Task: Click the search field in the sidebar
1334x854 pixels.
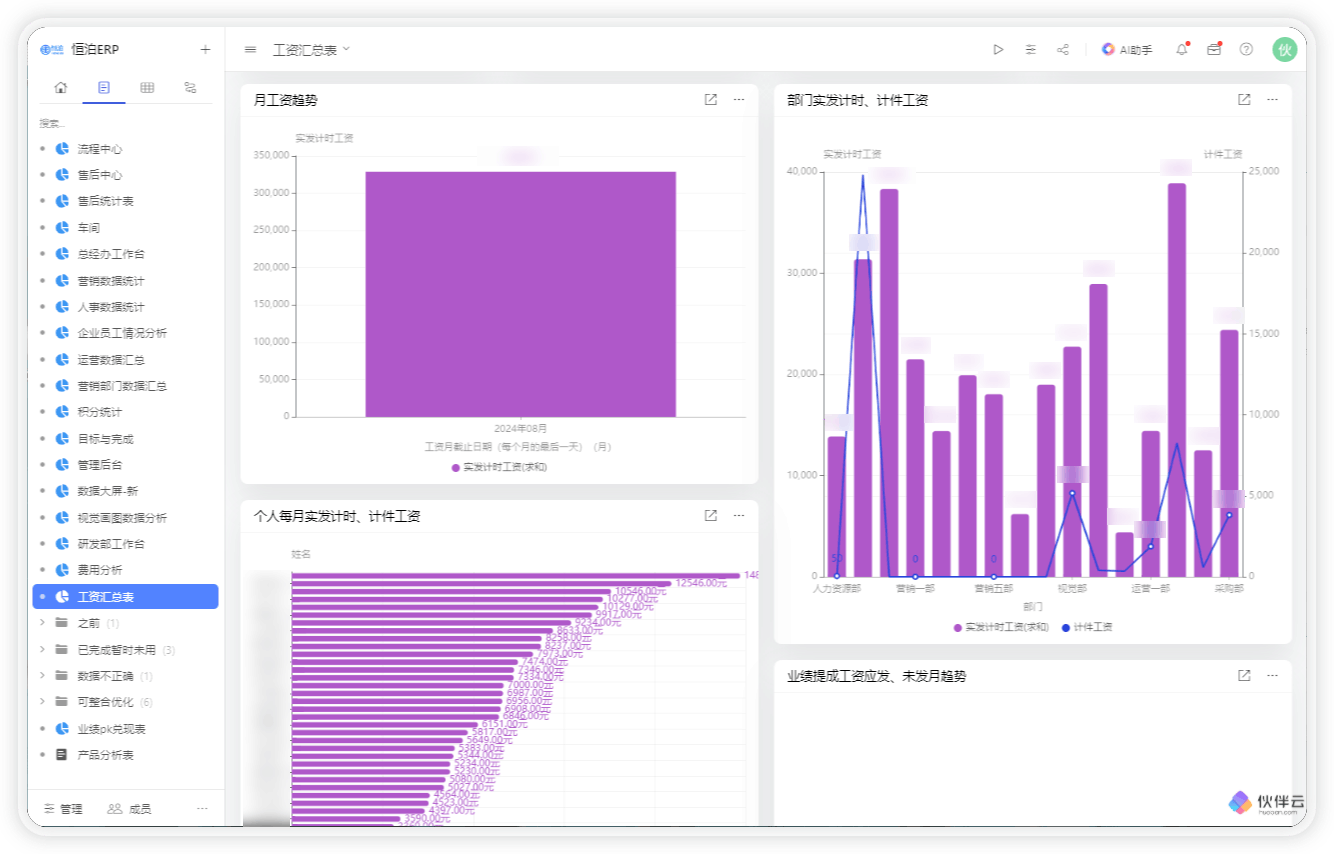Action: [x=125, y=123]
